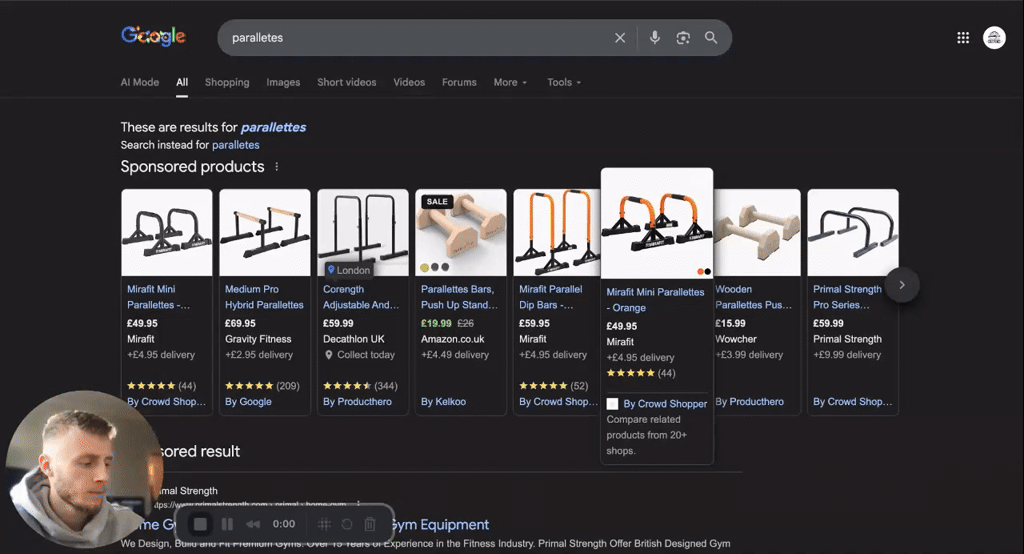Viewport: 1024px width, 554px height.
Task: Open the Google apps grid
Action: click(x=963, y=38)
